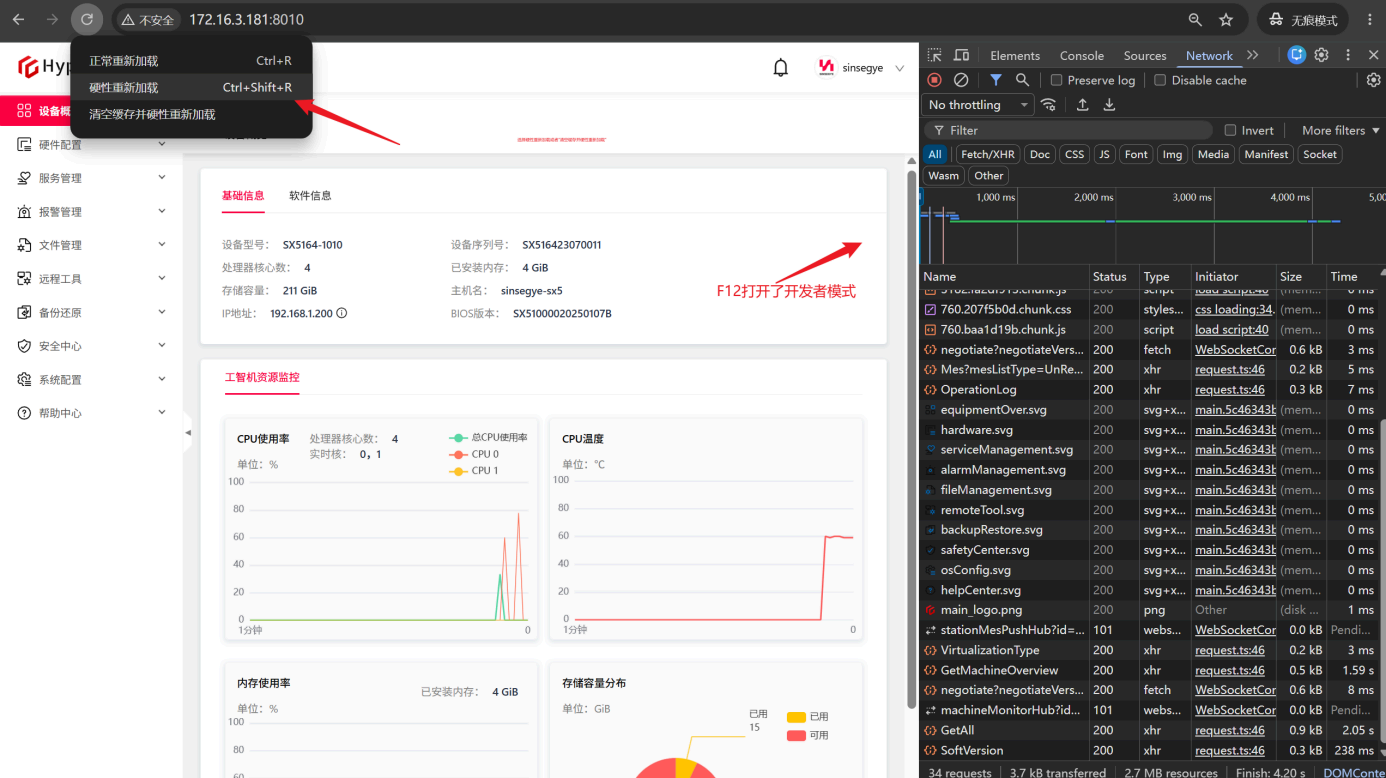The height and width of the screenshot is (778, 1386).
Task: Expand the 服务管理 sidebar menu chevron
Action: (162, 178)
